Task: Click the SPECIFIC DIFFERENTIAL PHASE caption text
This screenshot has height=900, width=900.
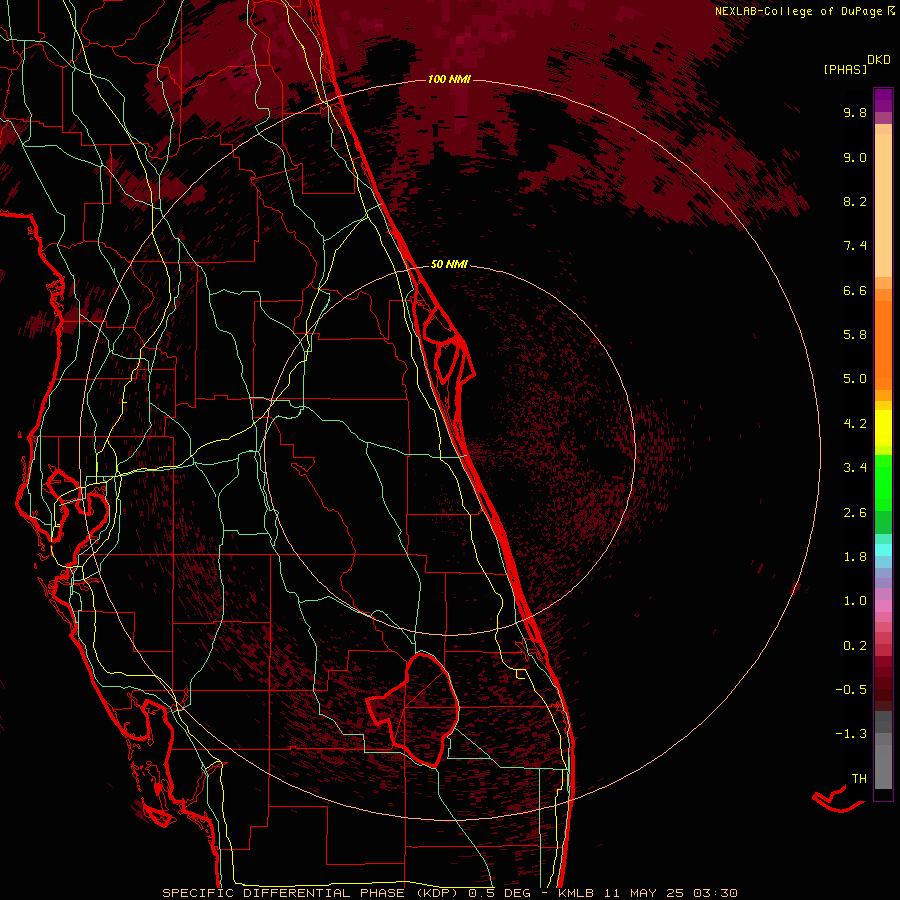Action: 284,893
